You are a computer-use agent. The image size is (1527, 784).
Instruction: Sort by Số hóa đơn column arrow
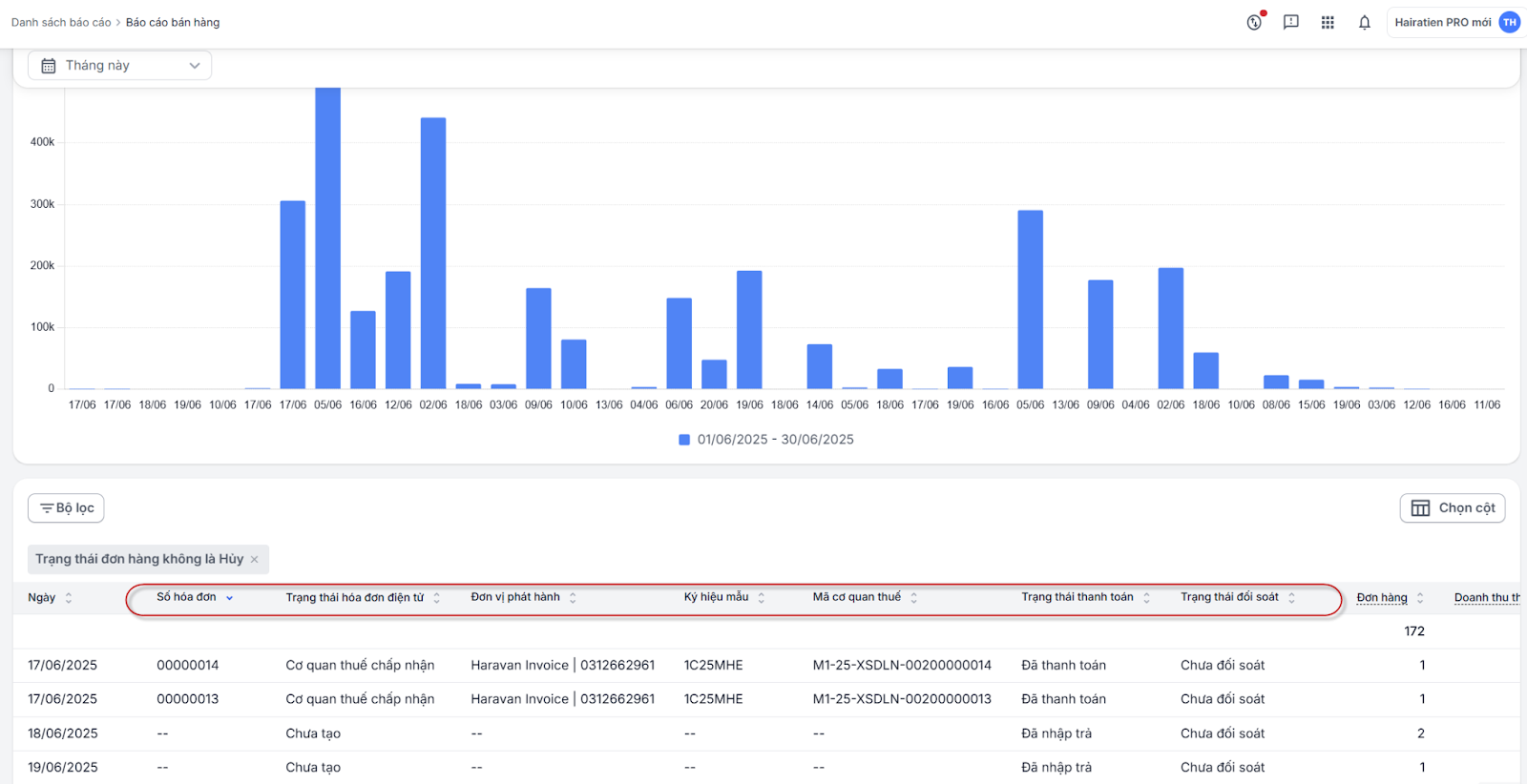pyautogui.click(x=230, y=598)
